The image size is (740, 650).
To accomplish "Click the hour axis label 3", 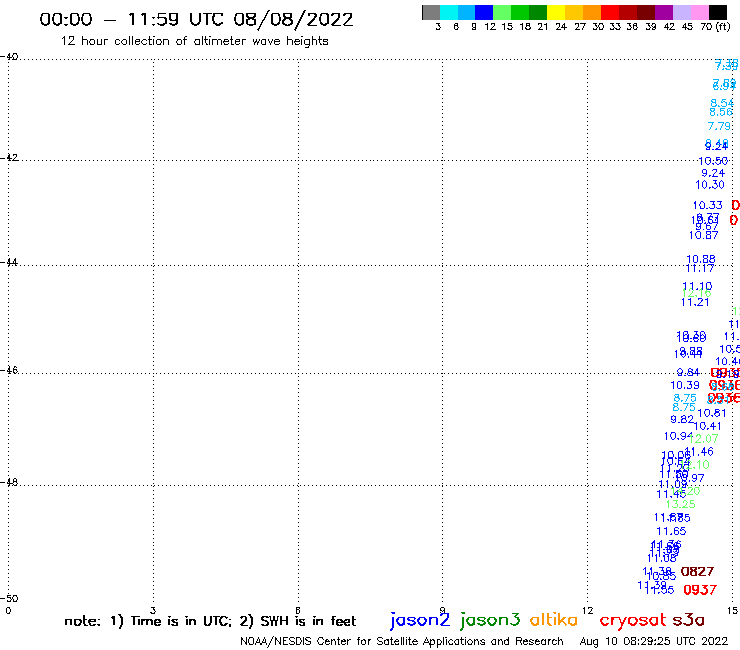I will [153, 610].
